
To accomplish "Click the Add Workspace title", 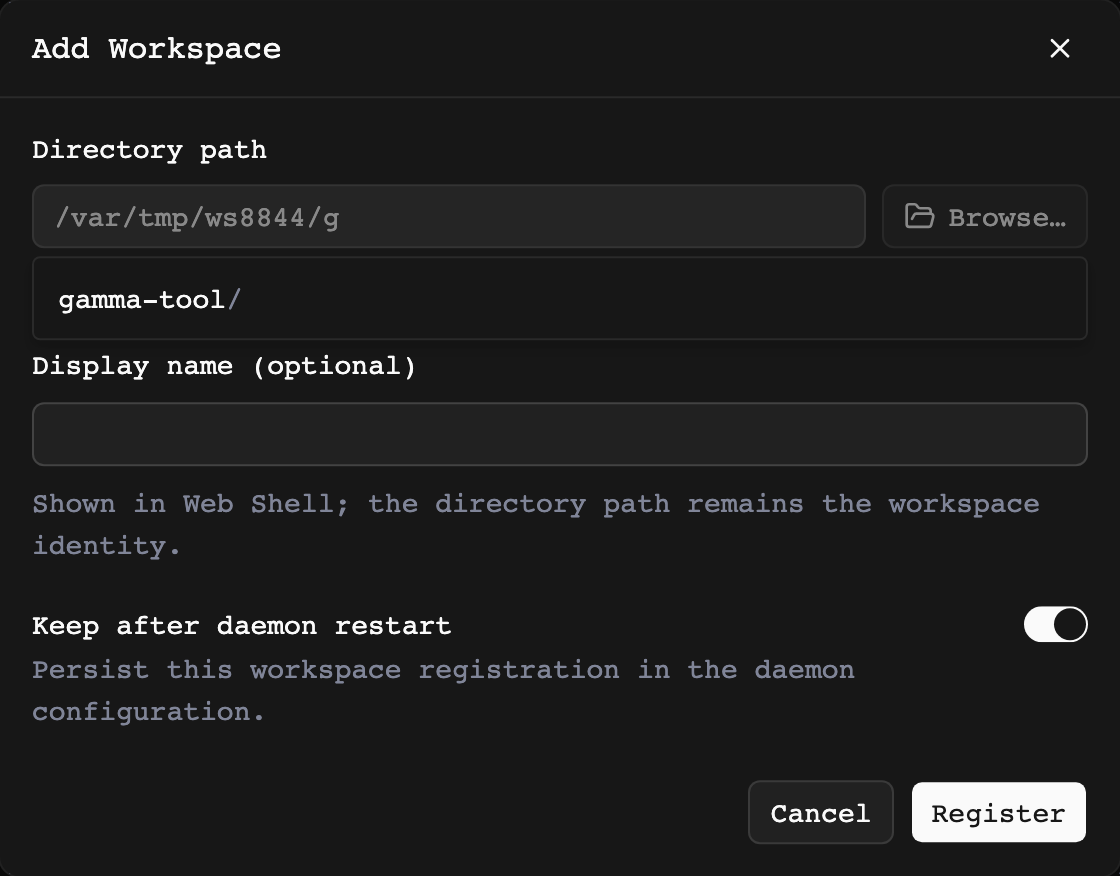I will pyautogui.click(x=156, y=49).
